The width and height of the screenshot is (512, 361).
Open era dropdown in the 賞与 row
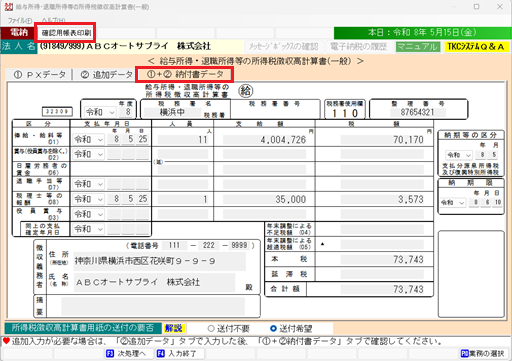click(x=88, y=154)
